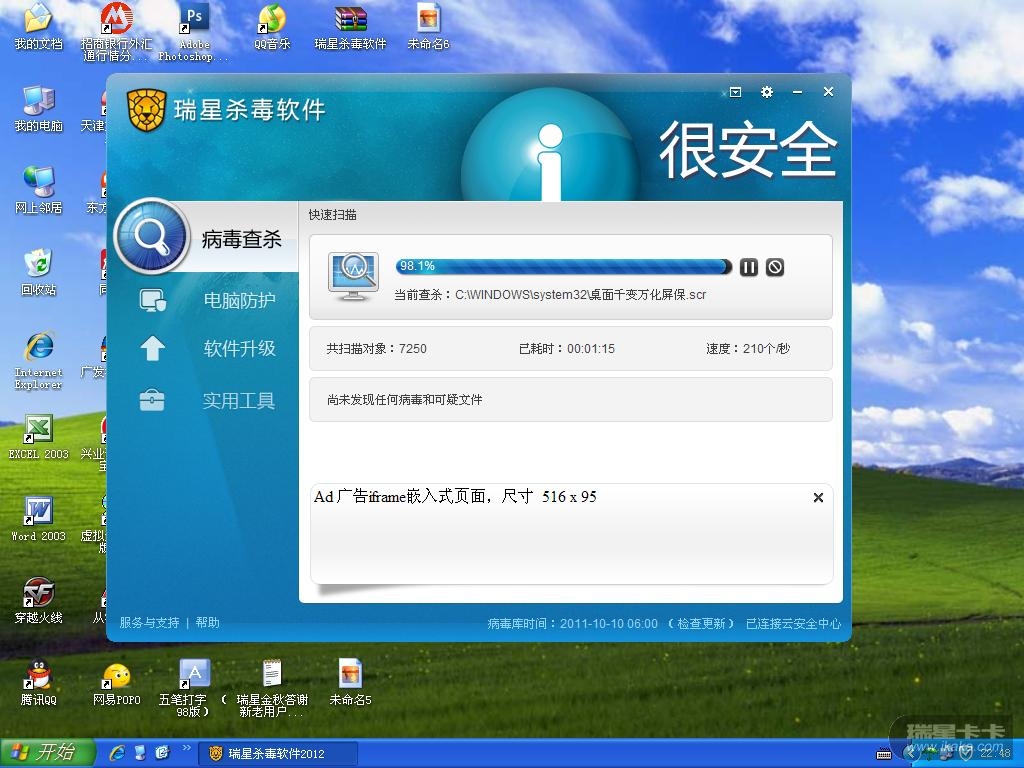Click the 速度：210个/秒 text
The image size is (1024, 768).
[748, 349]
